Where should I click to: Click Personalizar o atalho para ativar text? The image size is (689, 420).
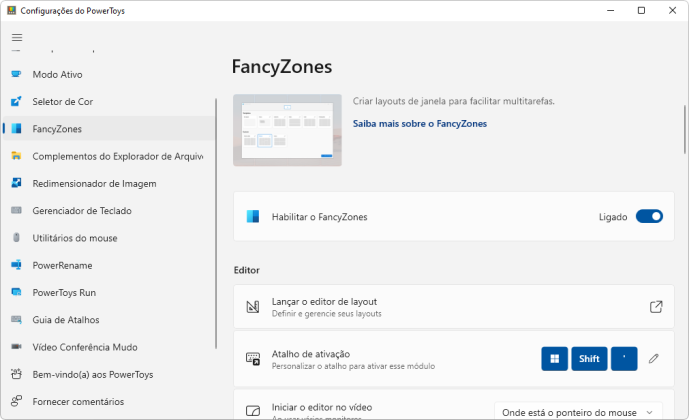(x=353, y=366)
